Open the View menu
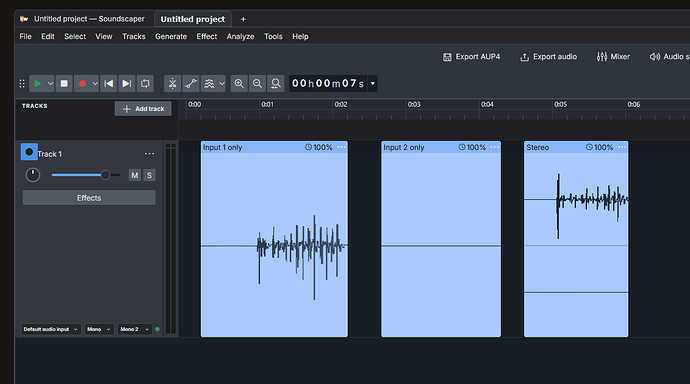This screenshot has width=690, height=384. (104, 37)
